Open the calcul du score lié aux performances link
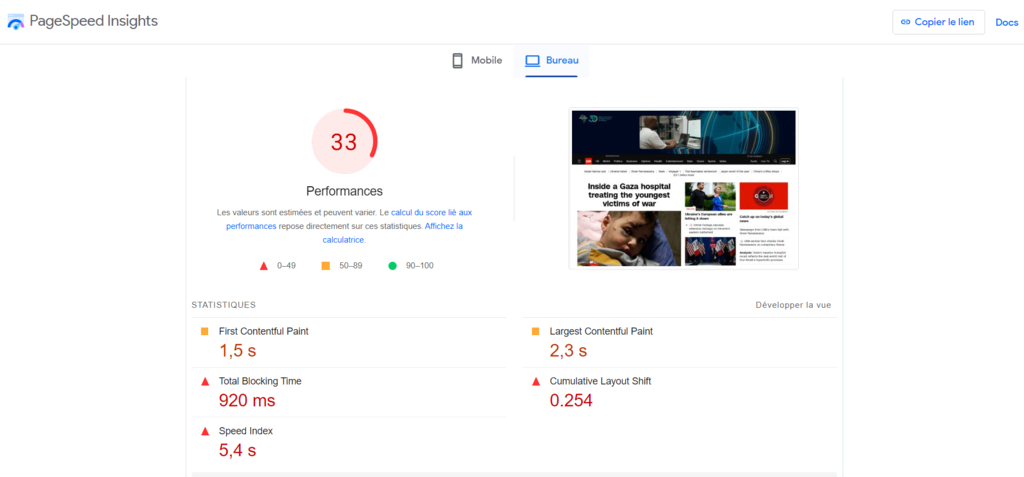Screen dimensions: 1024x477 click(430, 213)
